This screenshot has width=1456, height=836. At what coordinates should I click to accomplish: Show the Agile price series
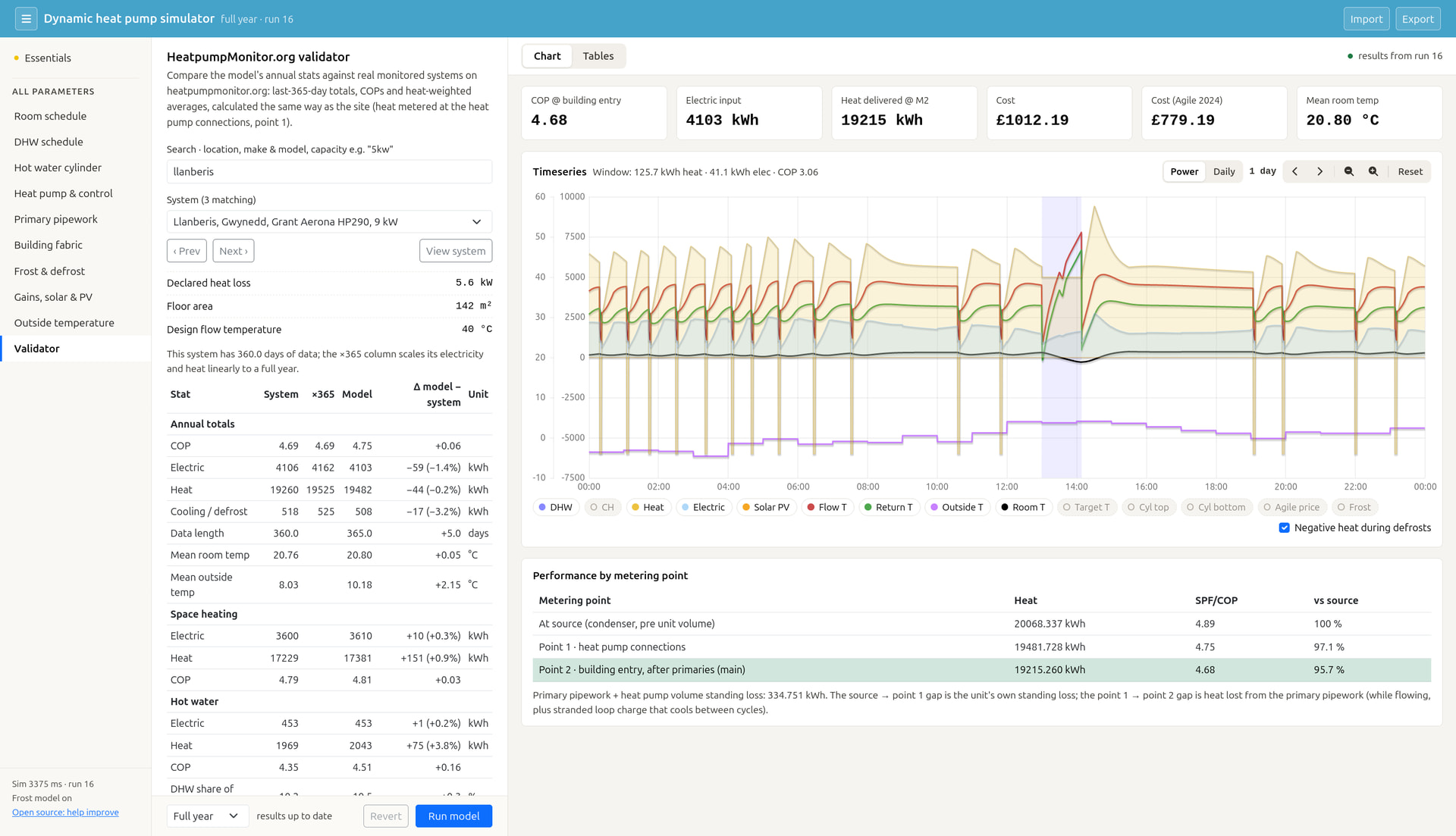[1291, 508]
